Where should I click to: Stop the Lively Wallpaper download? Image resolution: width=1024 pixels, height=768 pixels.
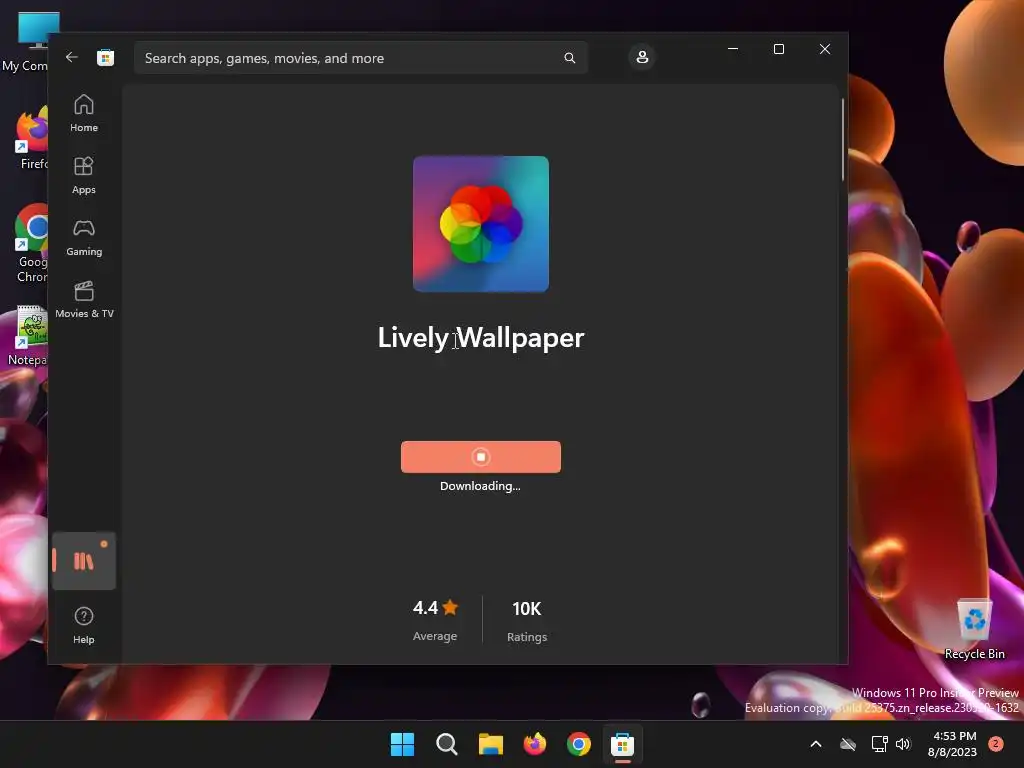(481, 456)
